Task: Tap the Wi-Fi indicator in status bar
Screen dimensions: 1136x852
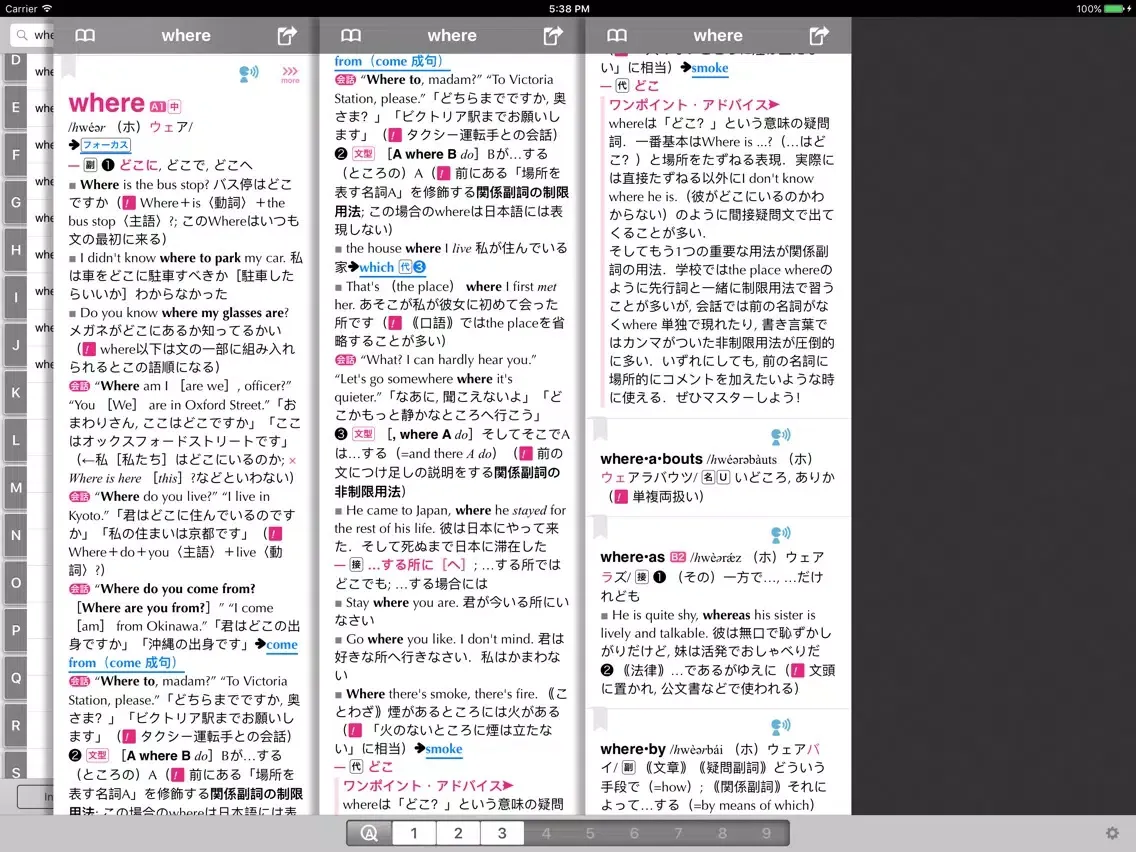Action: click(x=47, y=9)
